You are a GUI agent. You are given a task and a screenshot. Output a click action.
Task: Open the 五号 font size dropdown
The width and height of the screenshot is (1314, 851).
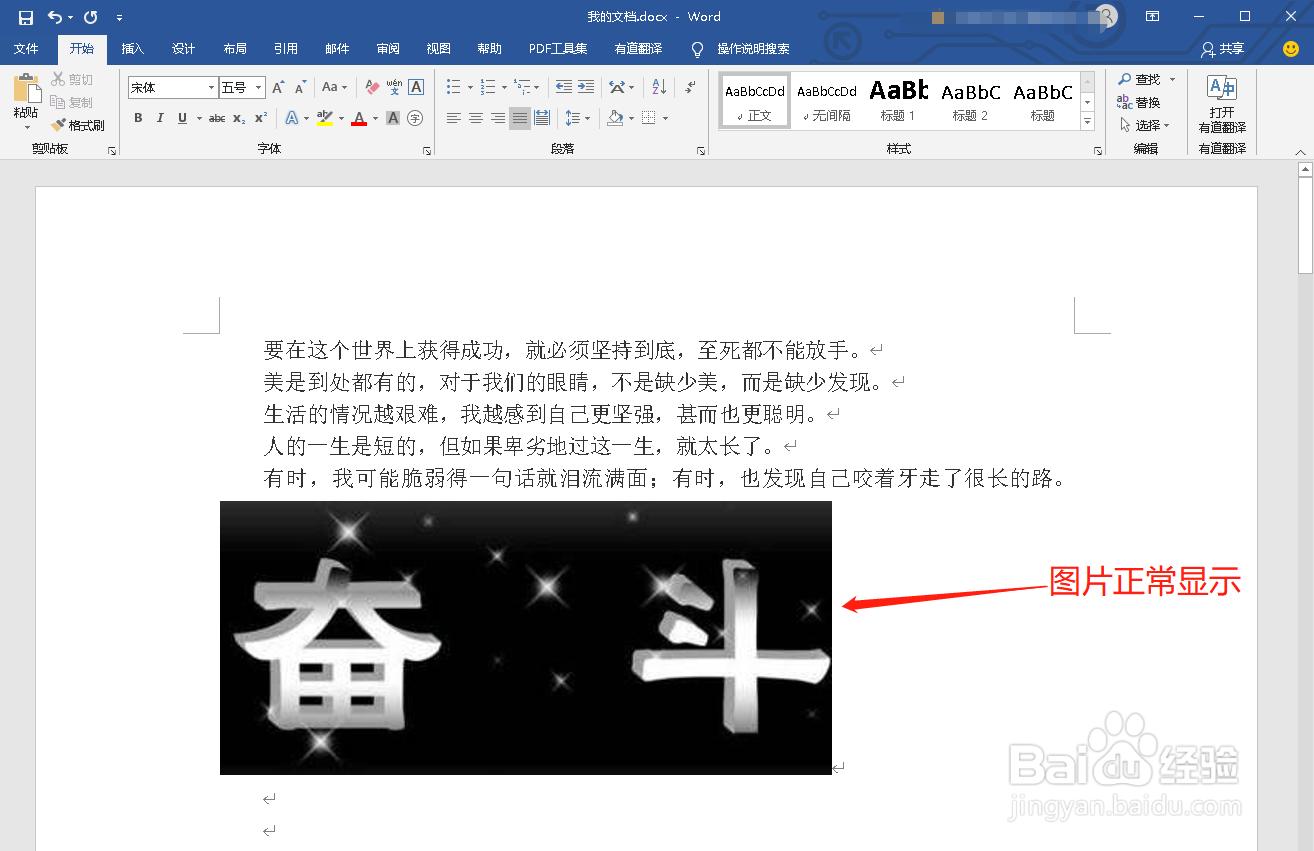point(258,87)
